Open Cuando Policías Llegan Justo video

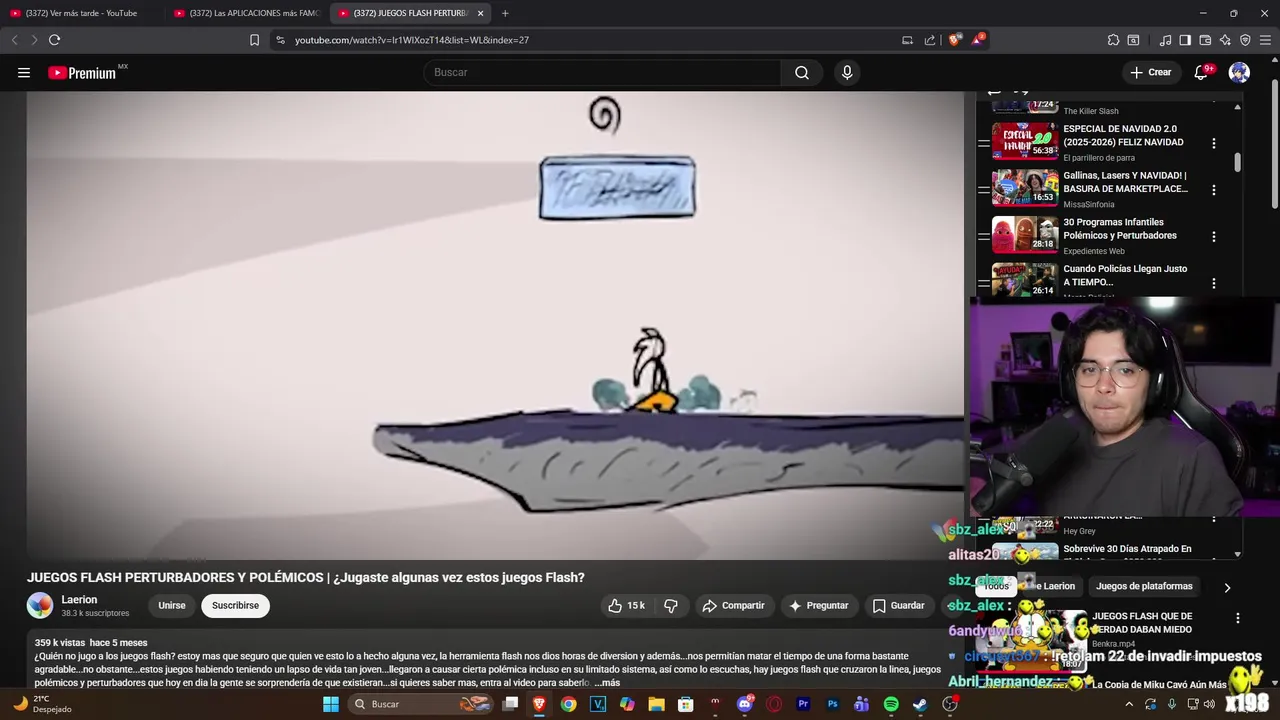pyautogui.click(x=1125, y=275)
